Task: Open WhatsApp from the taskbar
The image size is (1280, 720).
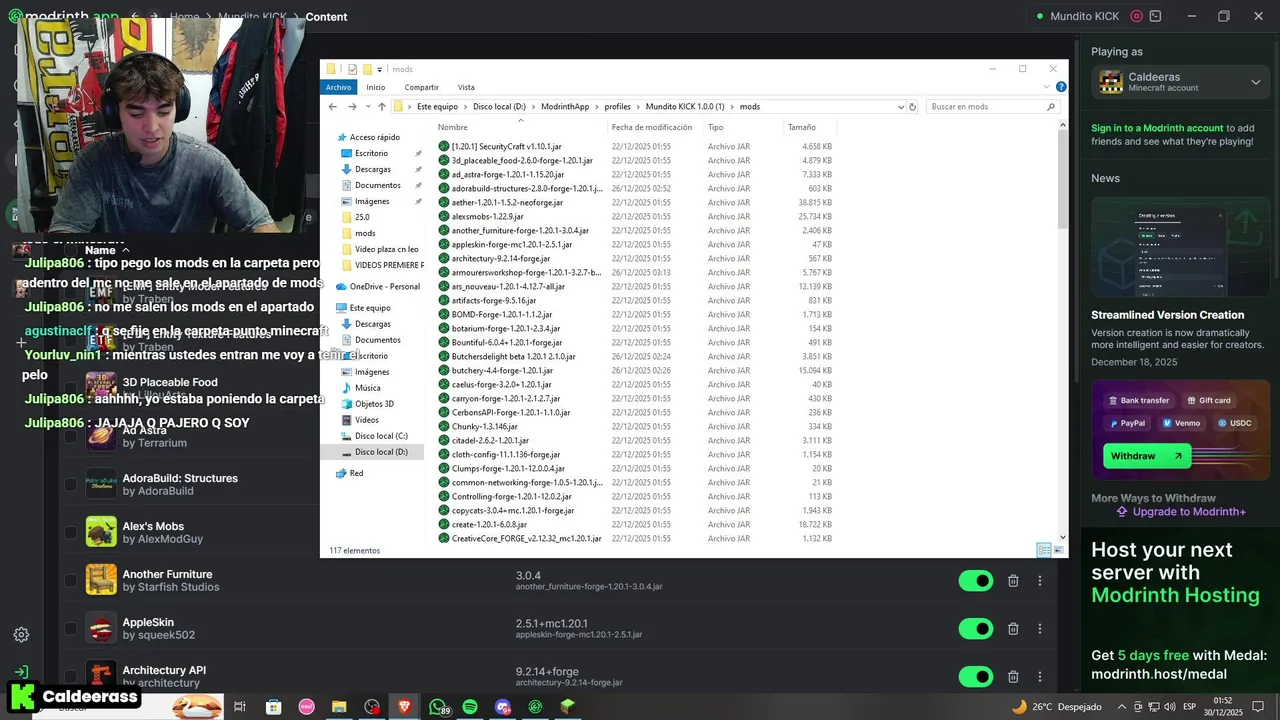Action: coord(438,707)
